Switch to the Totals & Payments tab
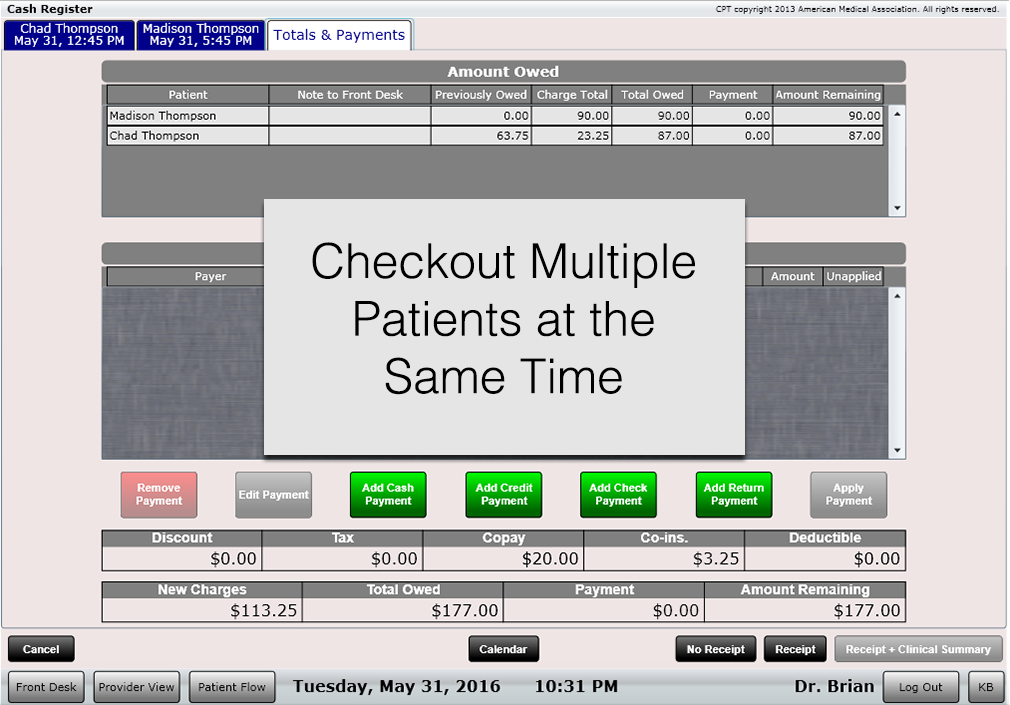This screenshot has height=705, width=1010. (339, 34)
